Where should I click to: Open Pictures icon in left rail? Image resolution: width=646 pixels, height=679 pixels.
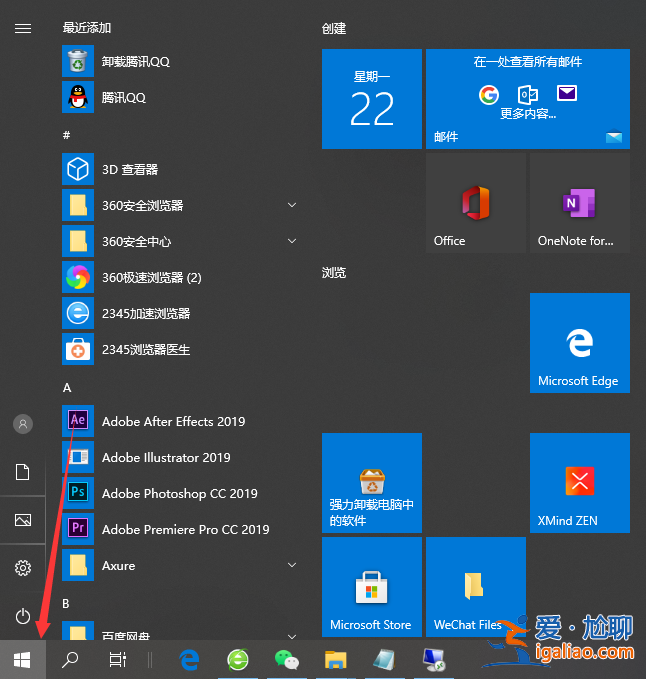point(23,520)
